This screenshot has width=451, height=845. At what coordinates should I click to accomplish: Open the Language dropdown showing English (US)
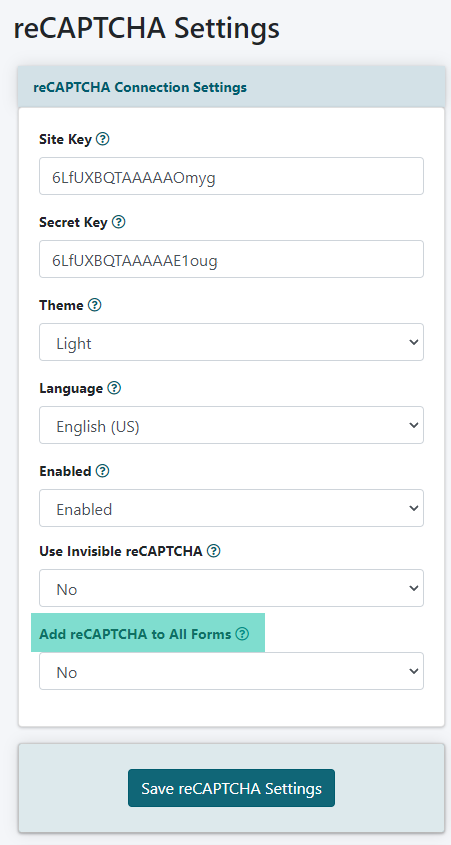coord(231,425)
